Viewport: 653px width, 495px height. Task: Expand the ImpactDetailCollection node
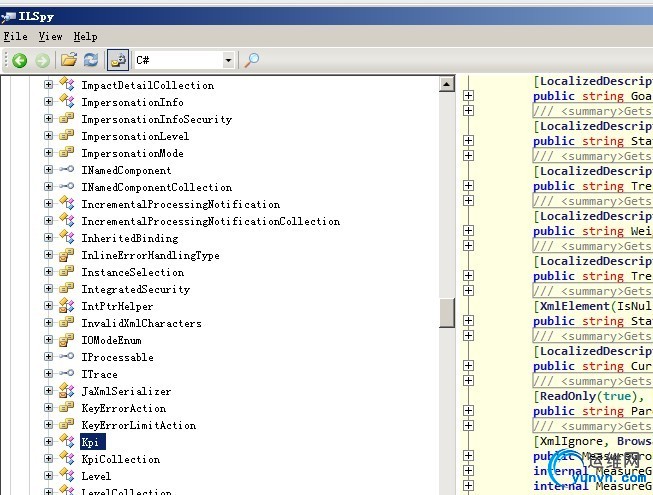pos(48,85)
